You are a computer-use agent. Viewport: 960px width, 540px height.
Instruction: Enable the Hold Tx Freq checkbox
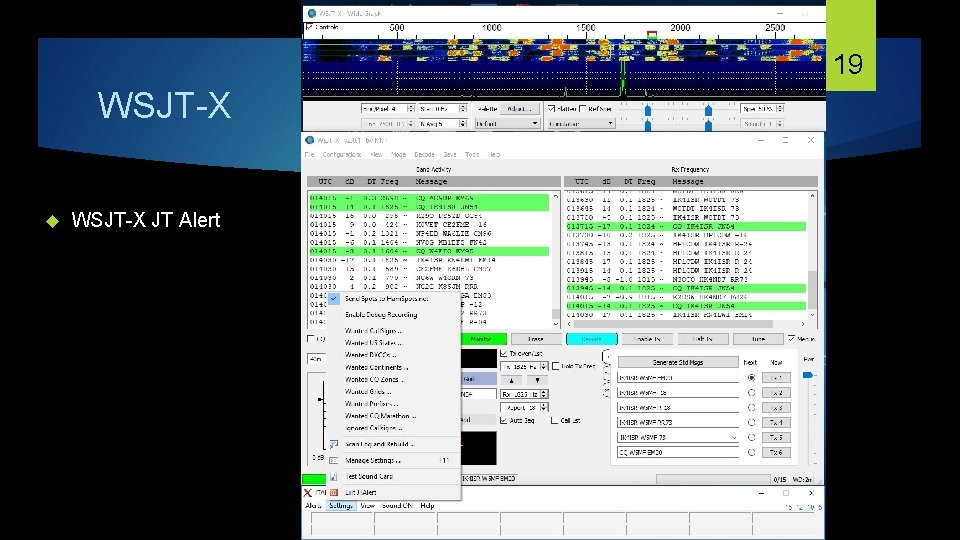[555, 366]
